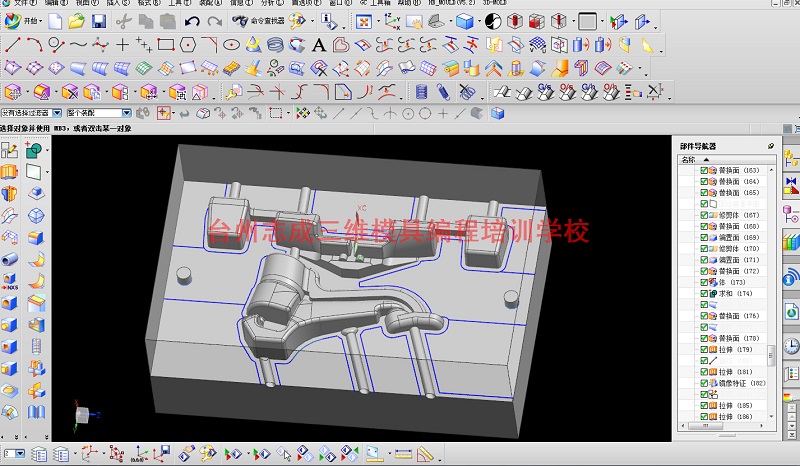This screenshot has width=800, height=466.
Task: Click the scissors Cut icon
Action: click(x=123, y=21)
